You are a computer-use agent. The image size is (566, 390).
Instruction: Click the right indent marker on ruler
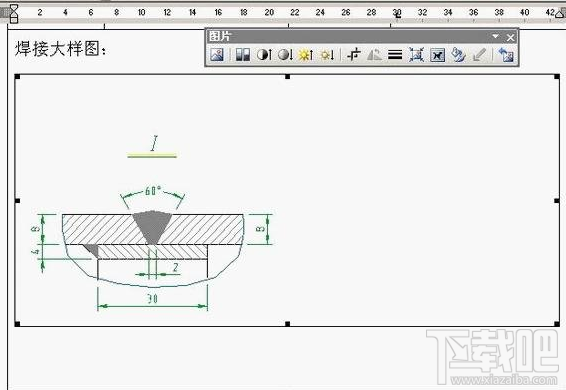pos(561,14)
